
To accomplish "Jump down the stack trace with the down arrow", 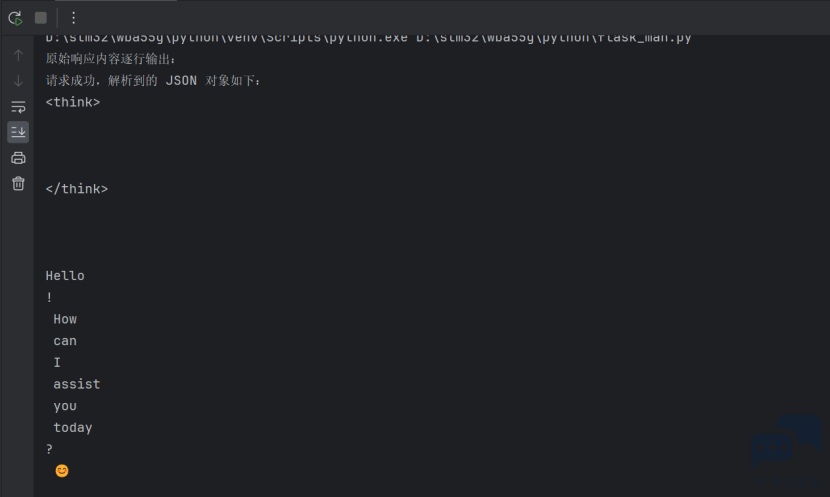I will point(19,81).
